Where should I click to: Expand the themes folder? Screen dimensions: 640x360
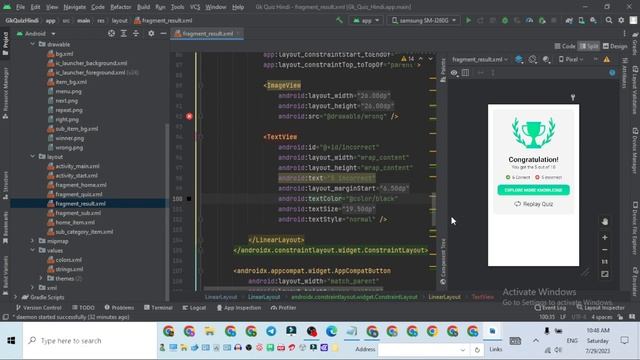click(41, 278)
